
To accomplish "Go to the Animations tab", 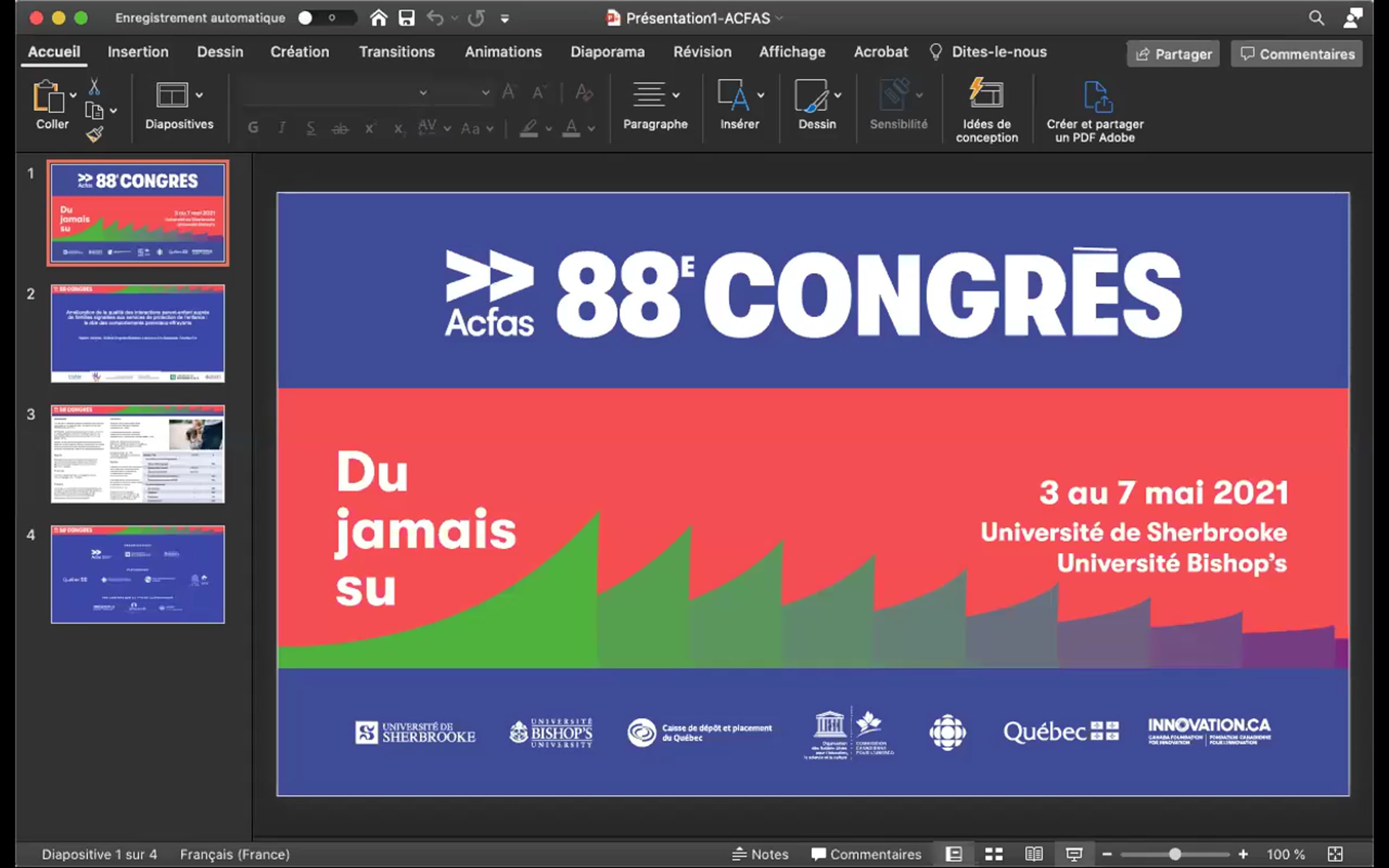I will point(504,52).
